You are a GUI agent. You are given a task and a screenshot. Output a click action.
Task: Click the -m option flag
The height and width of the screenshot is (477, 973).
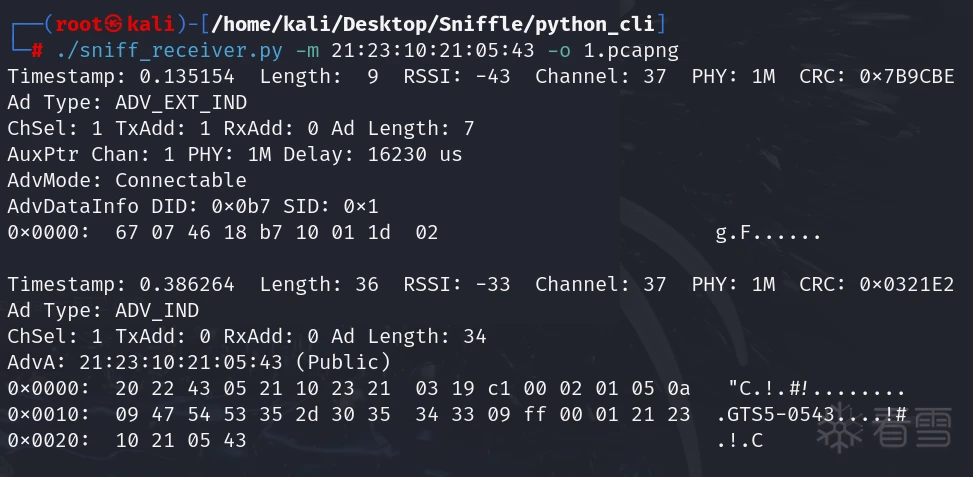coord(307,51)
